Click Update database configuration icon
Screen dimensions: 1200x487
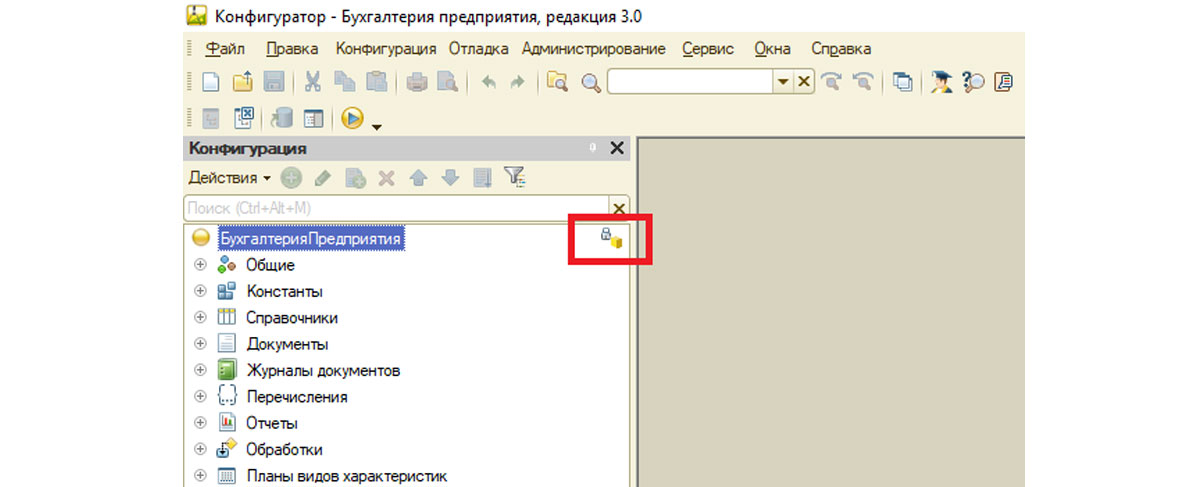click(x=282, y=118)
